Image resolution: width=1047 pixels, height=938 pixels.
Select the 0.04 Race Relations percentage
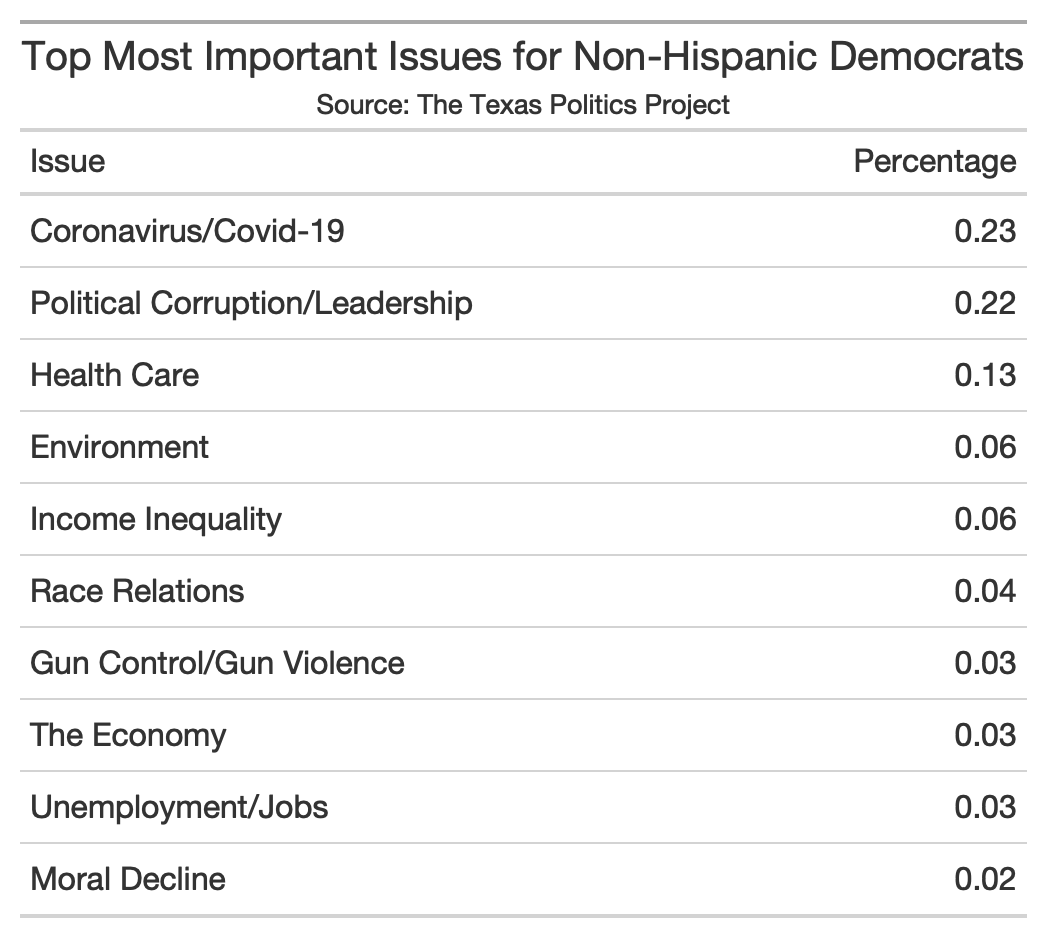coord(985,591)
